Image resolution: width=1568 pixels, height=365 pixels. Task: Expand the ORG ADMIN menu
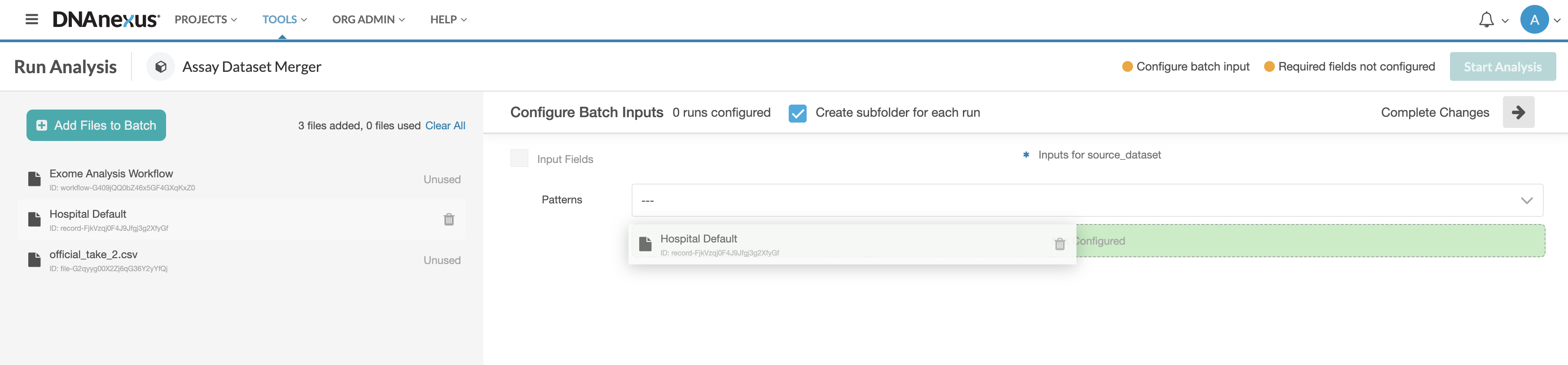tap(368, 19)
